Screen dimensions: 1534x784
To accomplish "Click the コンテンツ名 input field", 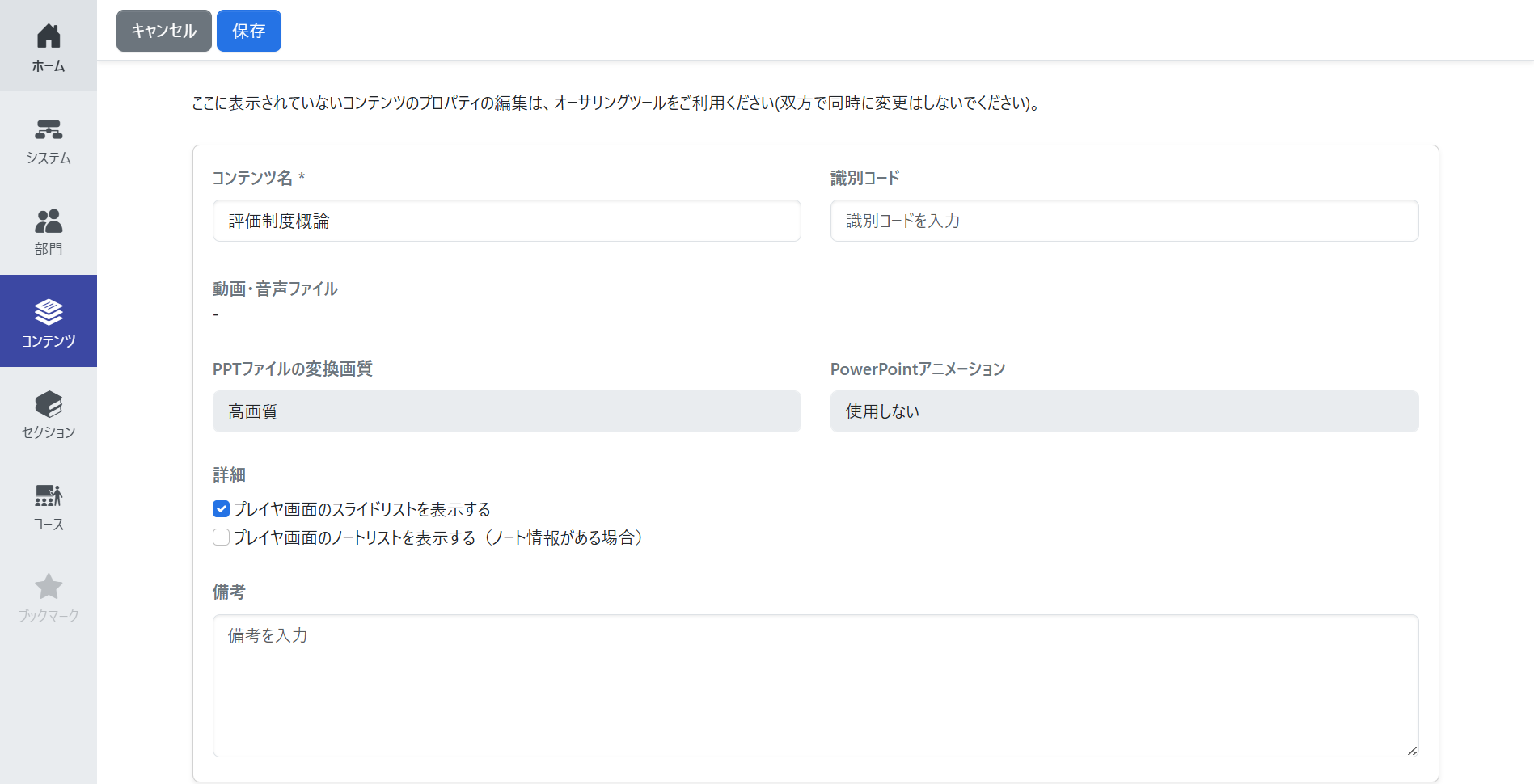I will (506, 221).
